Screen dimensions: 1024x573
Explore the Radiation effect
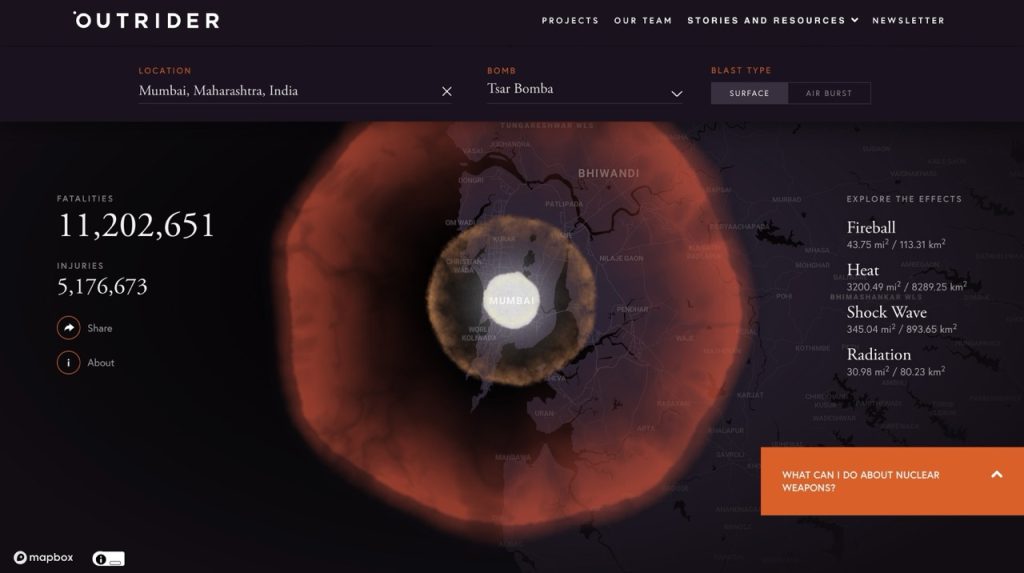(878, 355)
